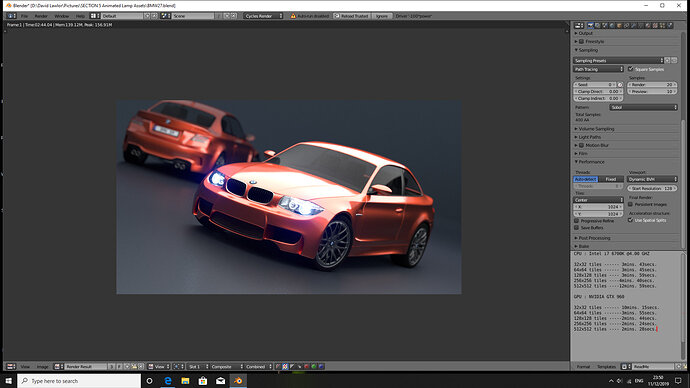Click the image editor type icon

pos(11,366)
